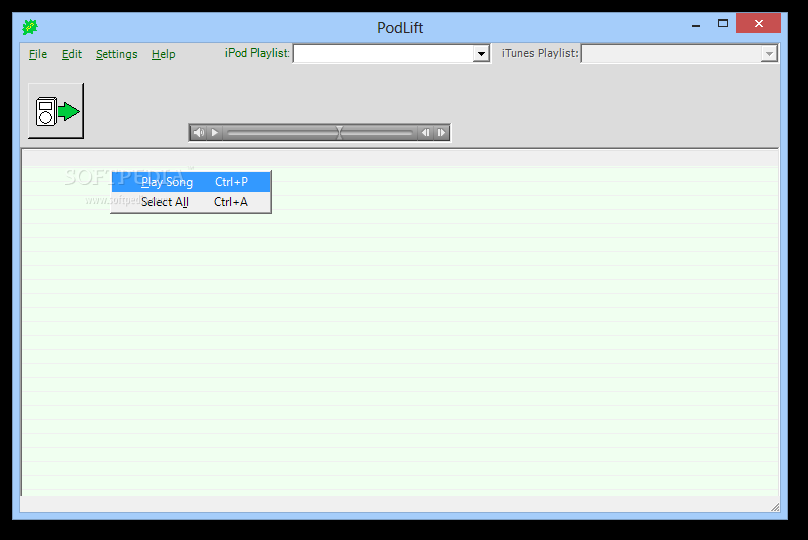Click the step backward button in player

[425, 133]
